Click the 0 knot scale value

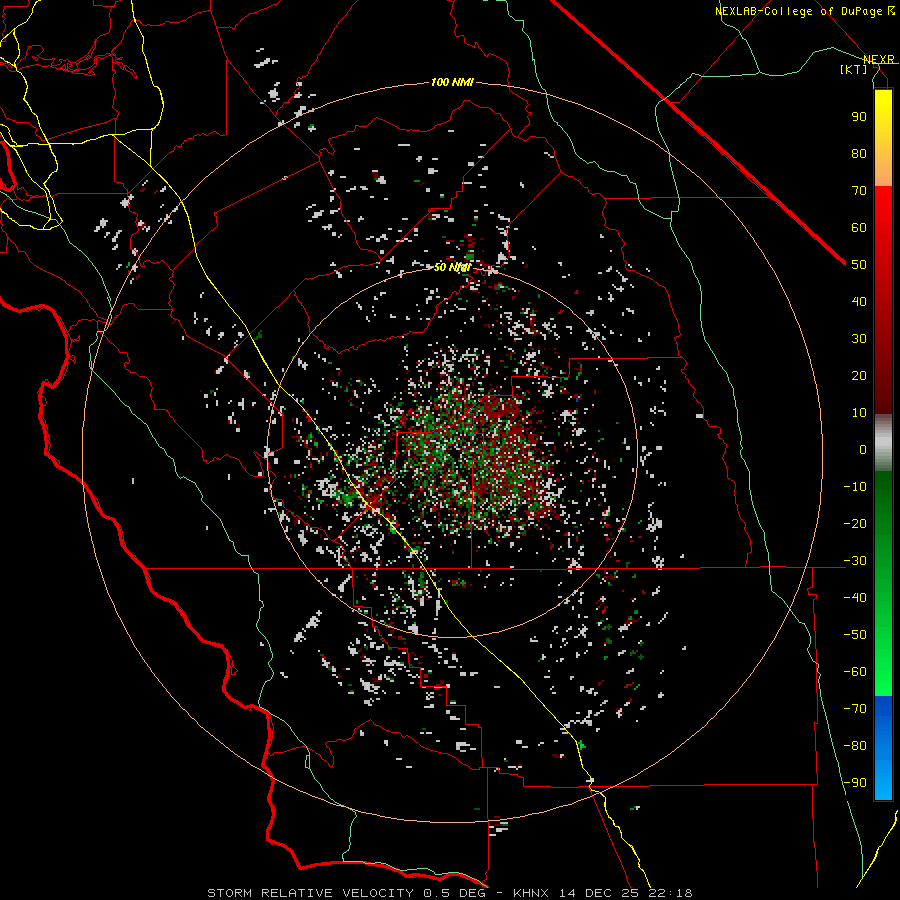(863, 449)
